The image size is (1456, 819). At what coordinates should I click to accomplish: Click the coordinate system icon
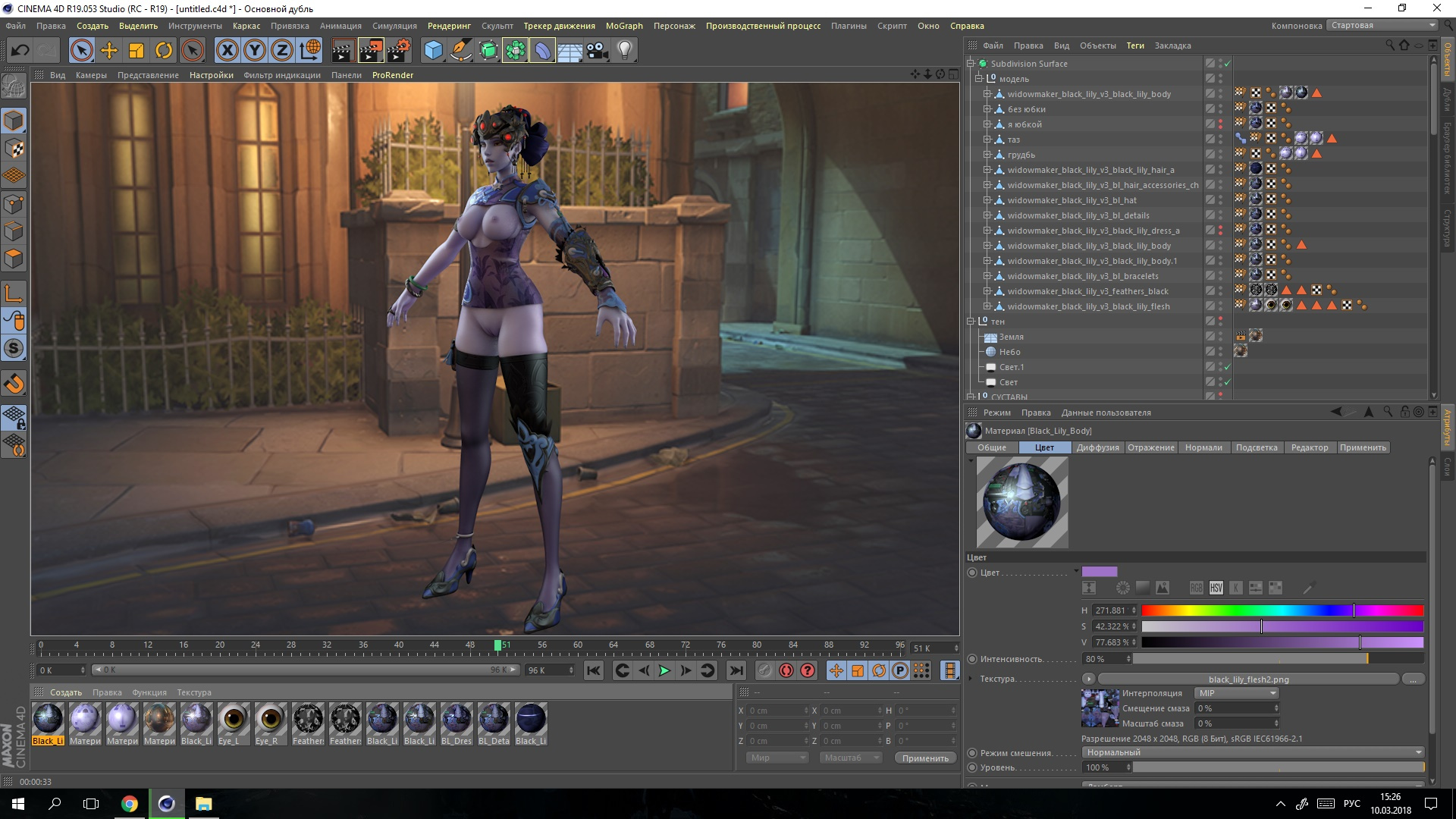[x=310, y=51]
